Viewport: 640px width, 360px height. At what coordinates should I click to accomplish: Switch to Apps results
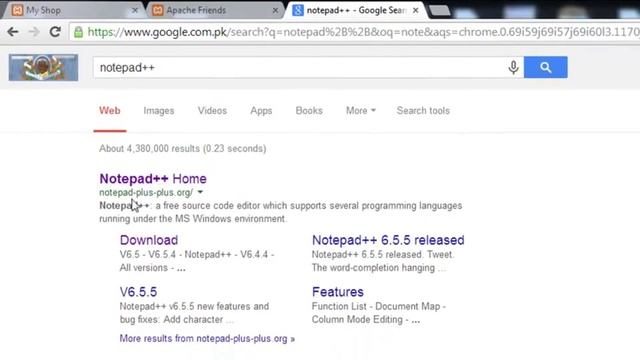(x=261, y=111)
